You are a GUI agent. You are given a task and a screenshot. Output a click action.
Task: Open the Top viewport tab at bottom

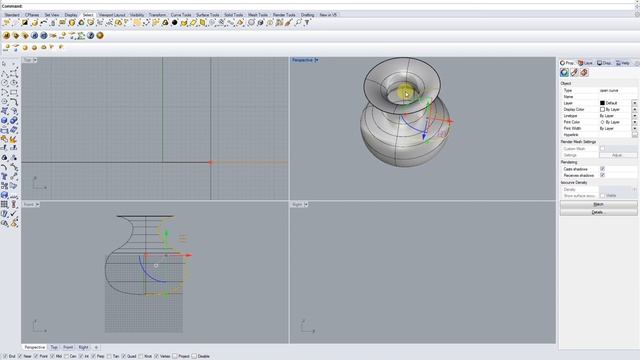54,347
